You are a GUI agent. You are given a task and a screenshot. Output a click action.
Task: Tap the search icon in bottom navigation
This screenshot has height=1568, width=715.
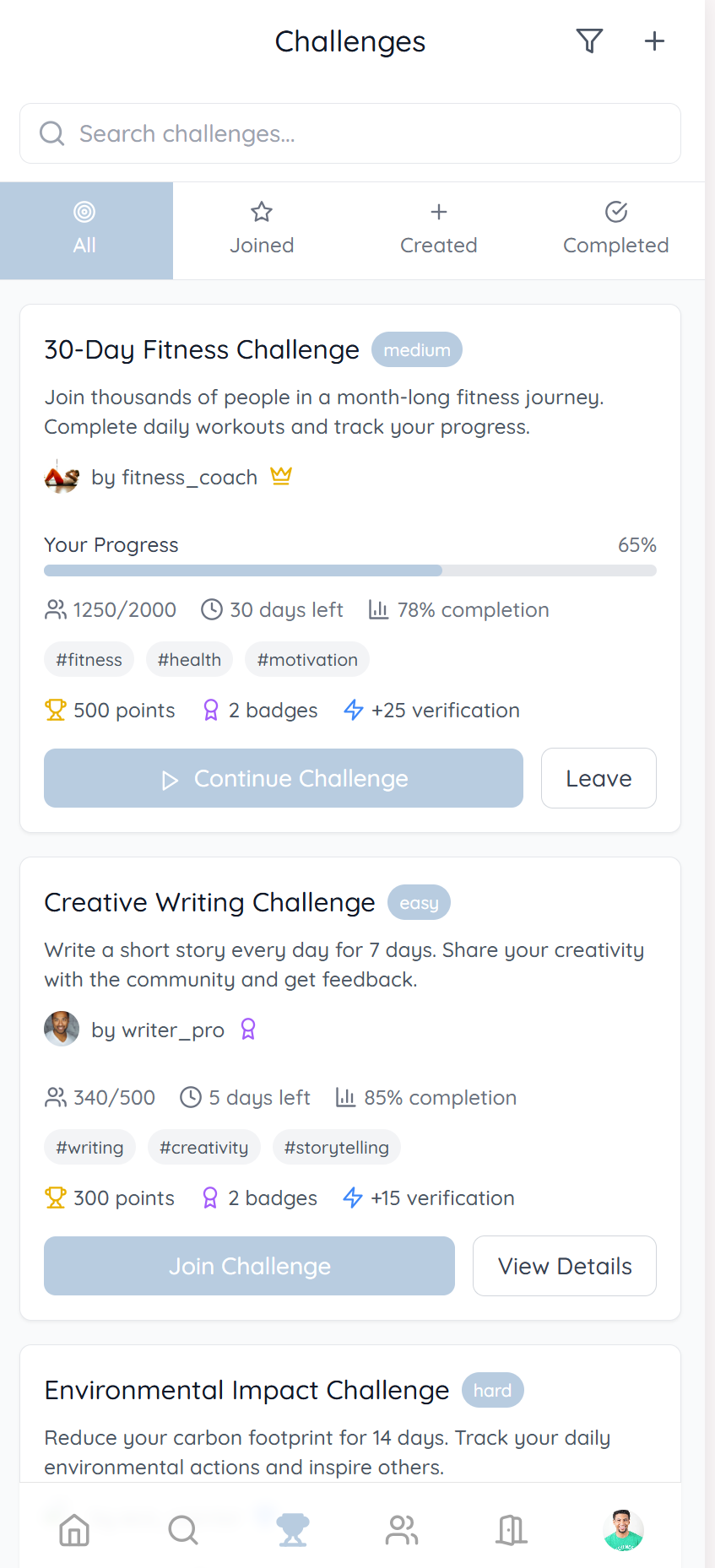183,1529
